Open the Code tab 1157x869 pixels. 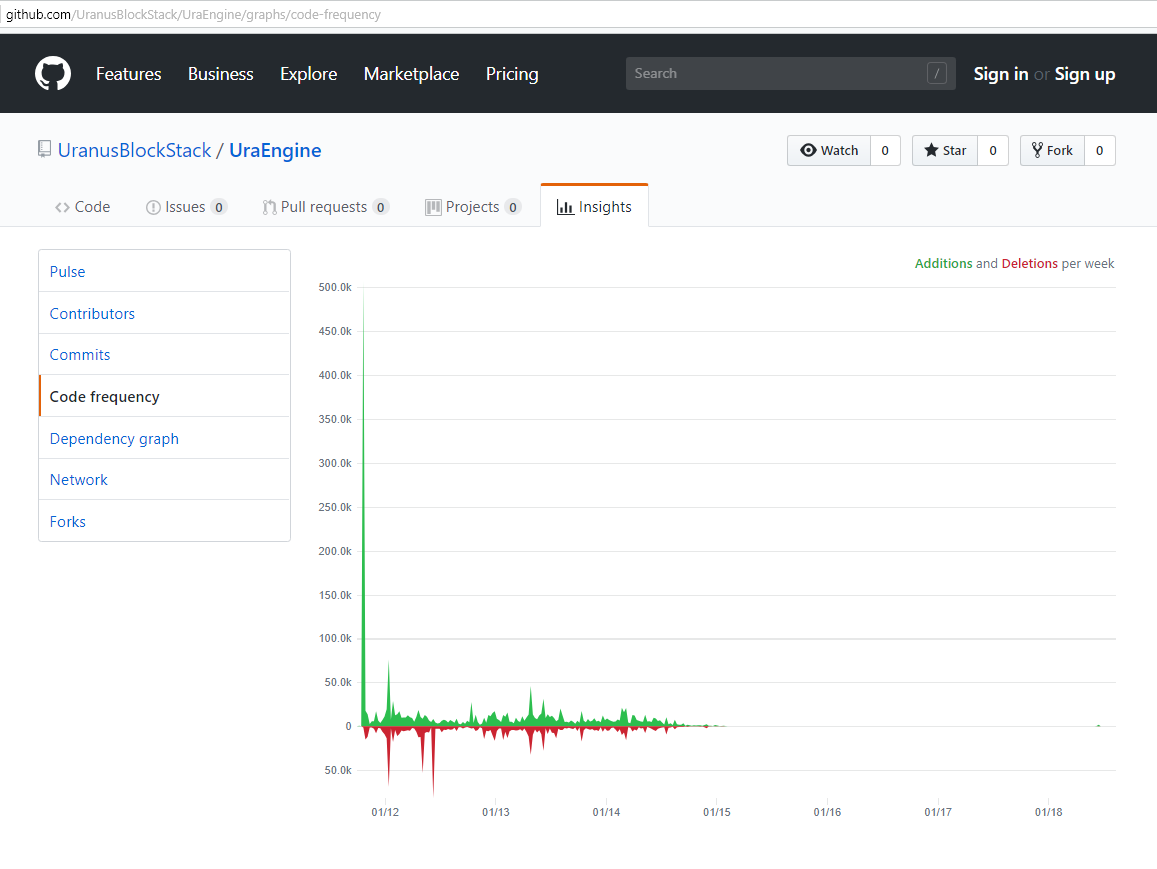pos(83,207)
